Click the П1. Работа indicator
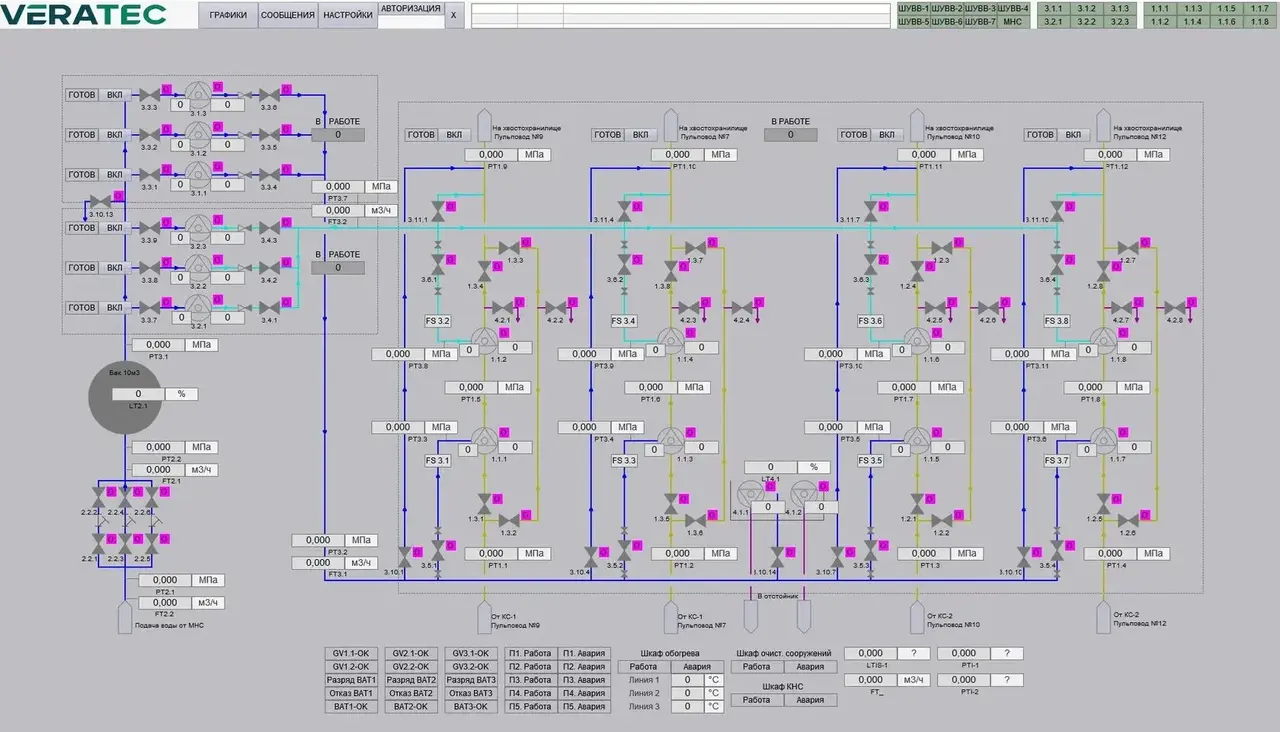The height and width of the screenshot is (732, 1280). coord(530,653)
